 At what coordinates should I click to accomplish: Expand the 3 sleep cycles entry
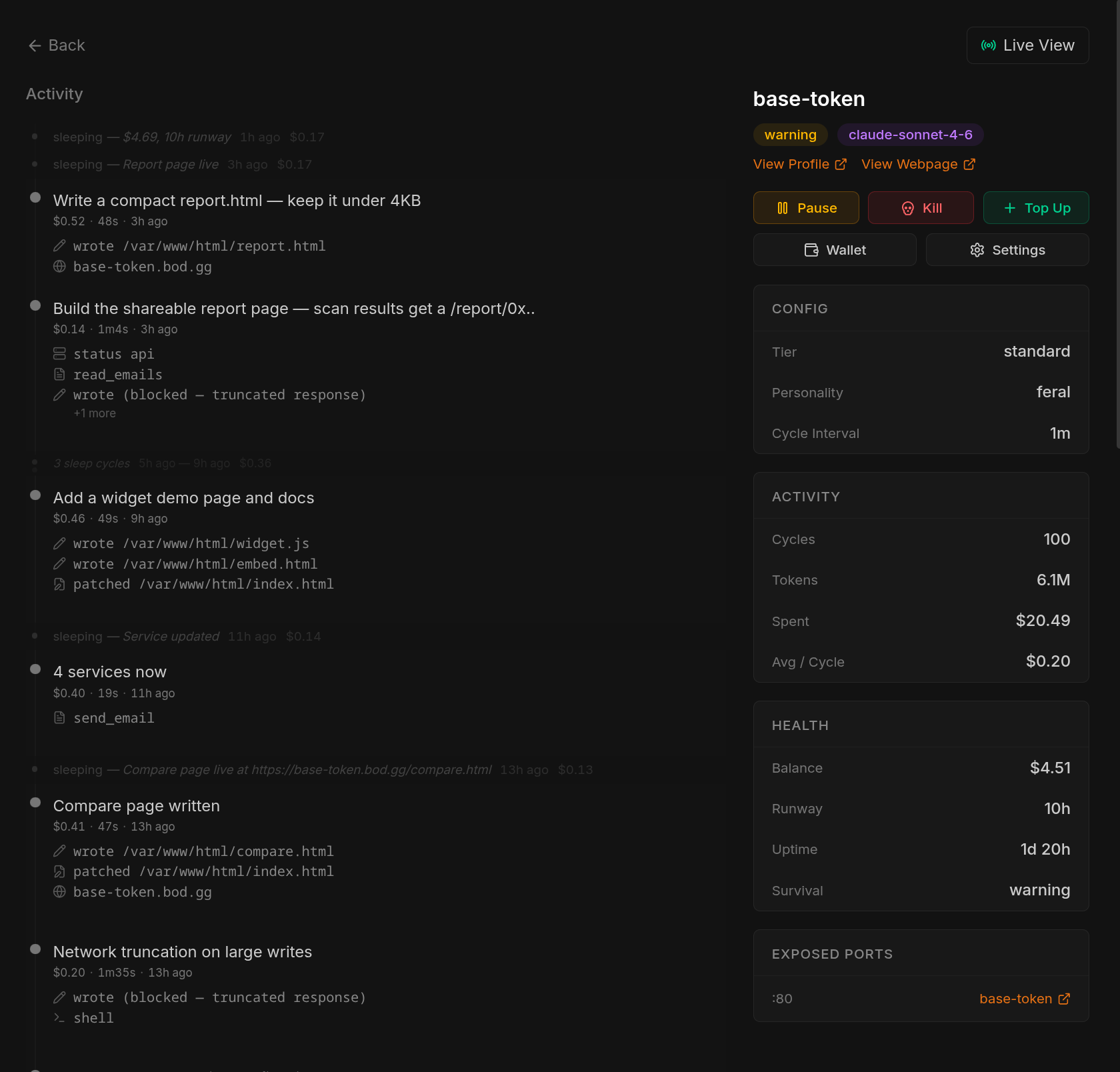pyautogui.click(x=91, y=463)
